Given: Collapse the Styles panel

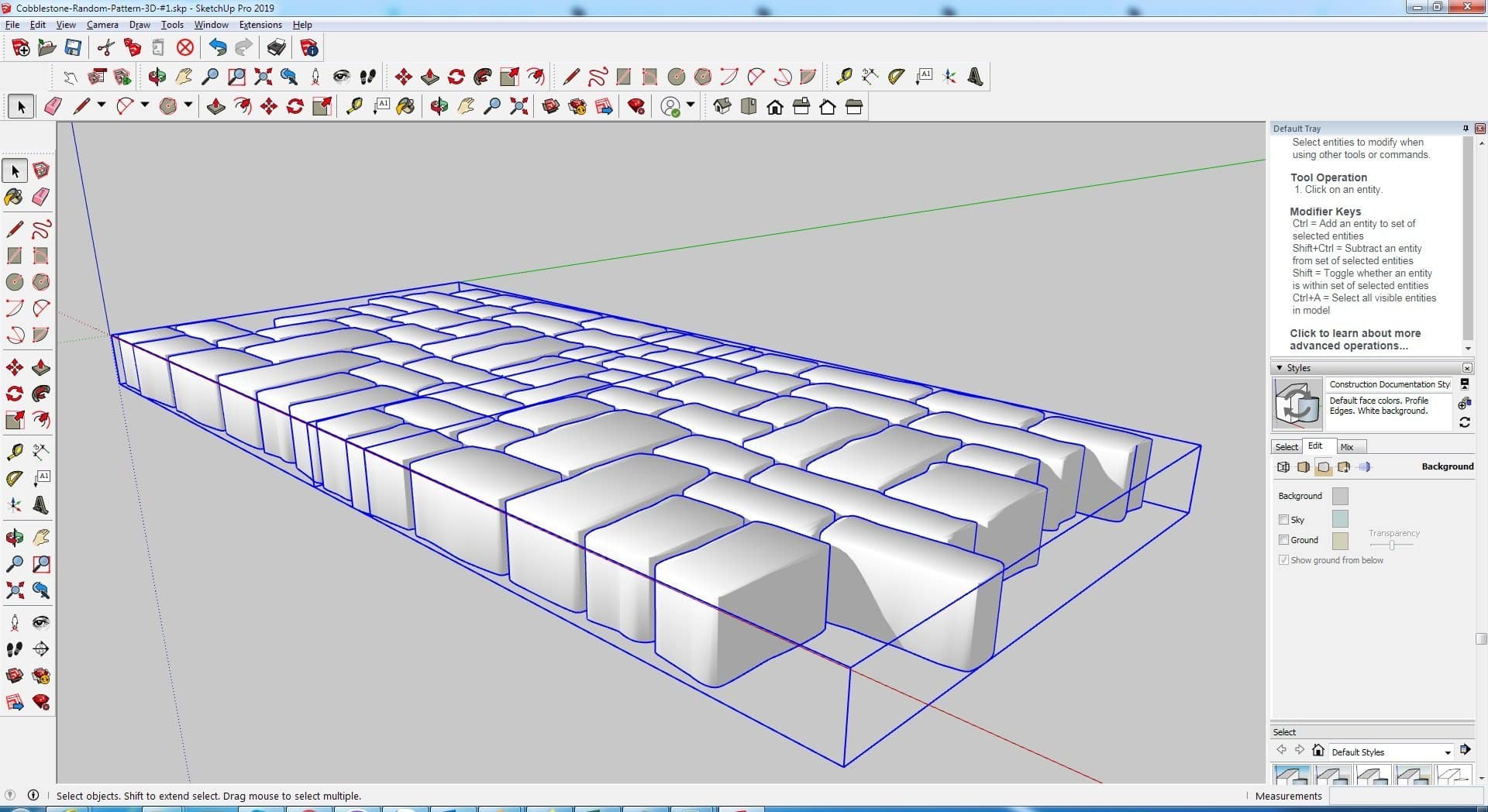Looking at the screenshot, I should coord(1280,368).
